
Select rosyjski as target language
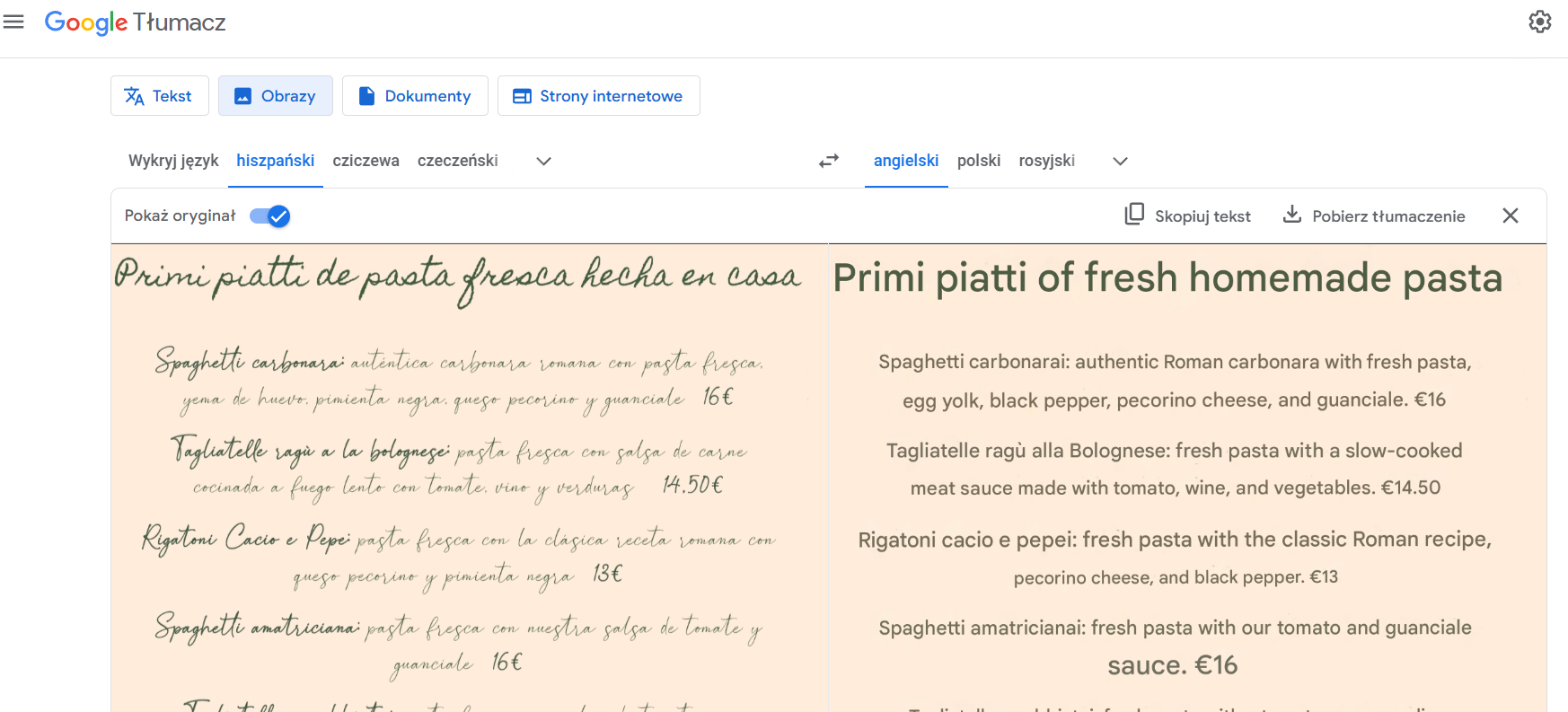[1047, 161]
